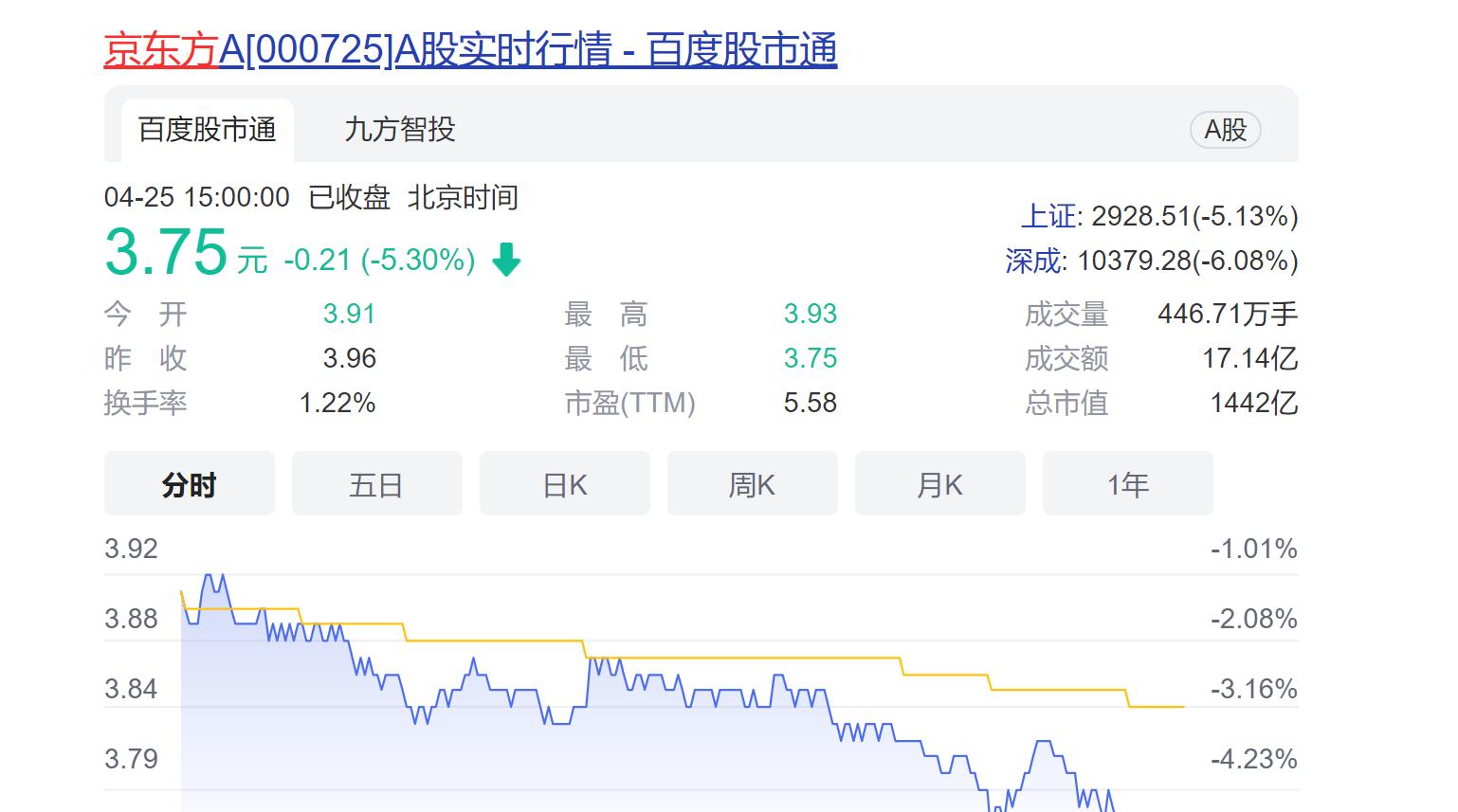Select the 月K chart tab
The image size is (1458, 812).
[939, 484]
